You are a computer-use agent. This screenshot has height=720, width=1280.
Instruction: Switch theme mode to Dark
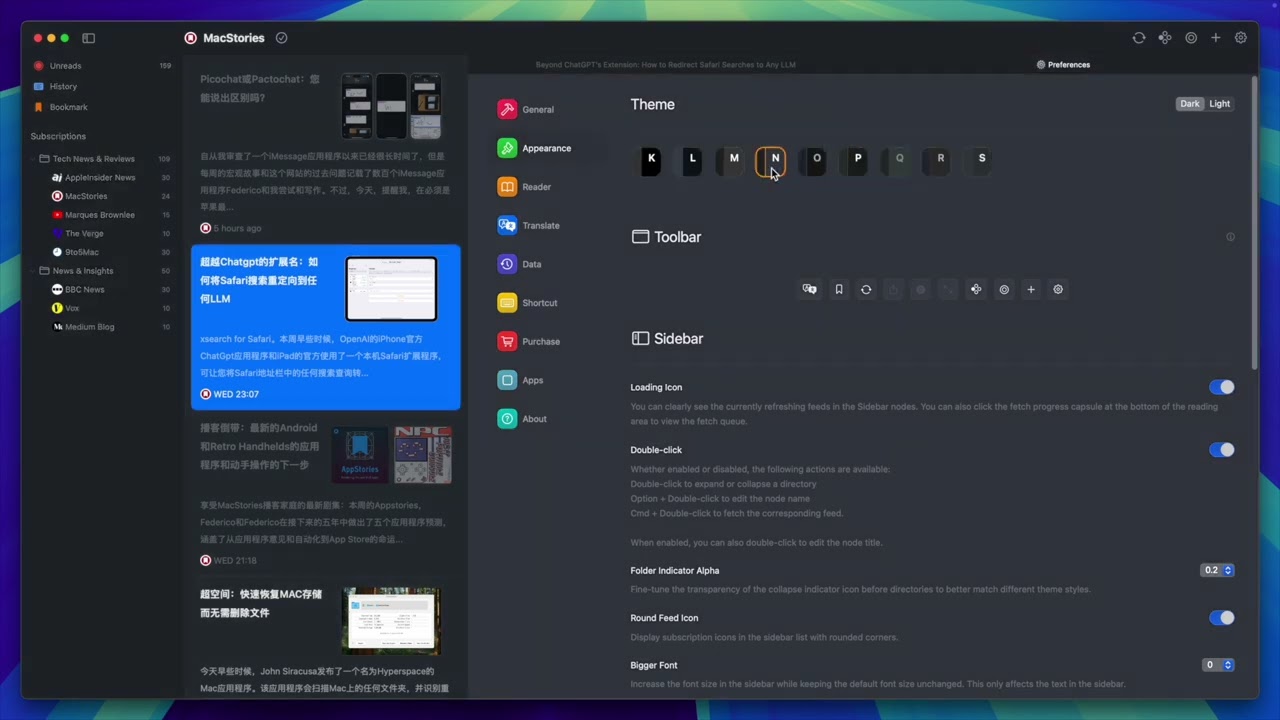(1190, 104)
